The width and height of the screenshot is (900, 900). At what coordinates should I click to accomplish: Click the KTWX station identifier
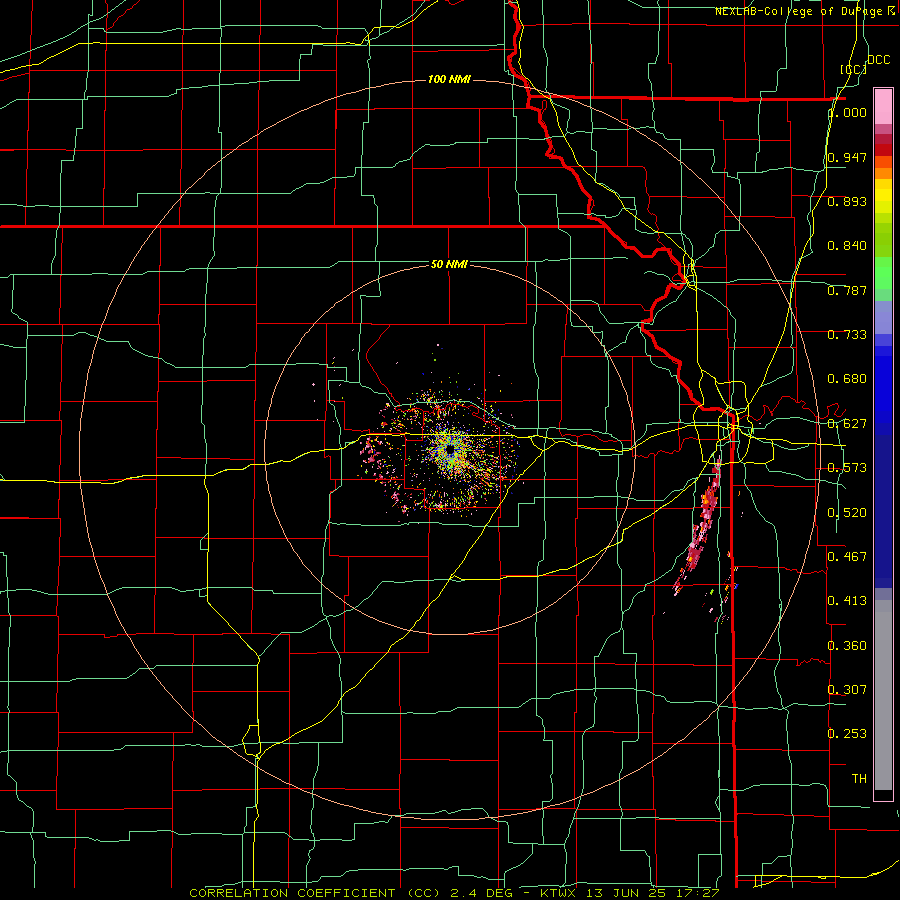[x=557, y=893]
